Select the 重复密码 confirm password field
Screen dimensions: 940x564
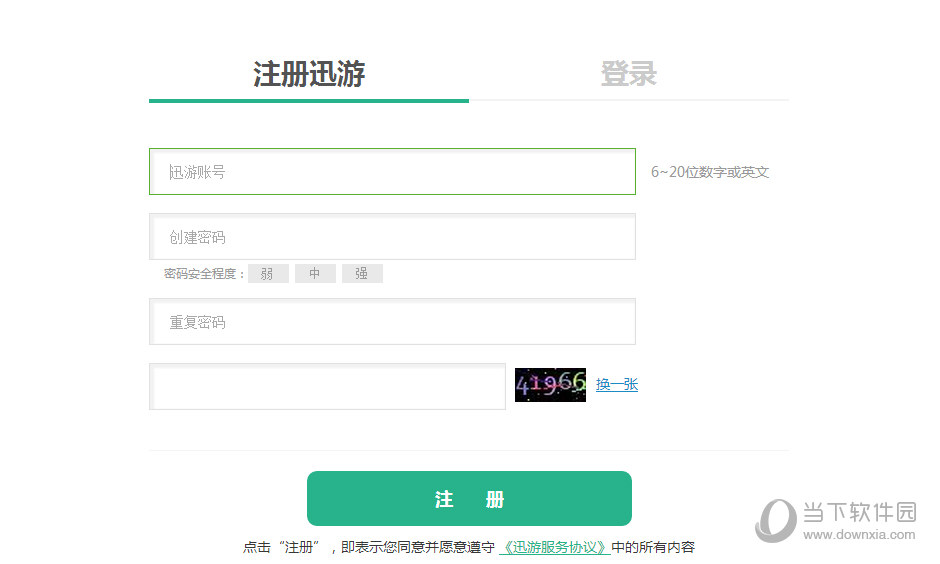[392, 322]
